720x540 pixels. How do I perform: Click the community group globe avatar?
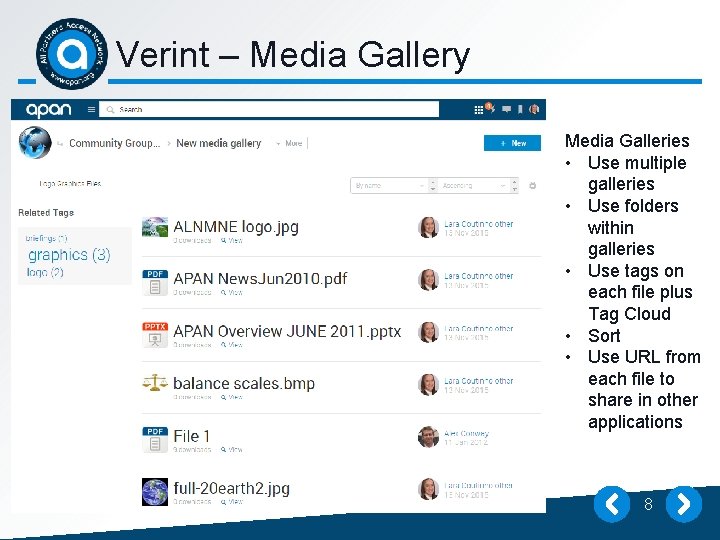pyautogui.click(x=35, y=142)
